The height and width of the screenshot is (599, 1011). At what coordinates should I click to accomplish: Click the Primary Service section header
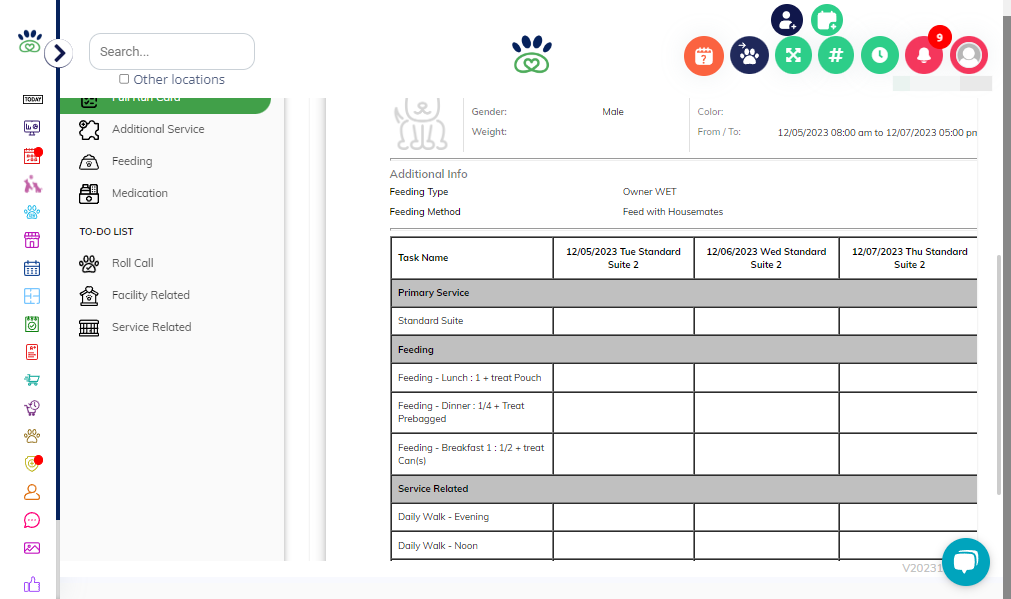coord(684,293)
